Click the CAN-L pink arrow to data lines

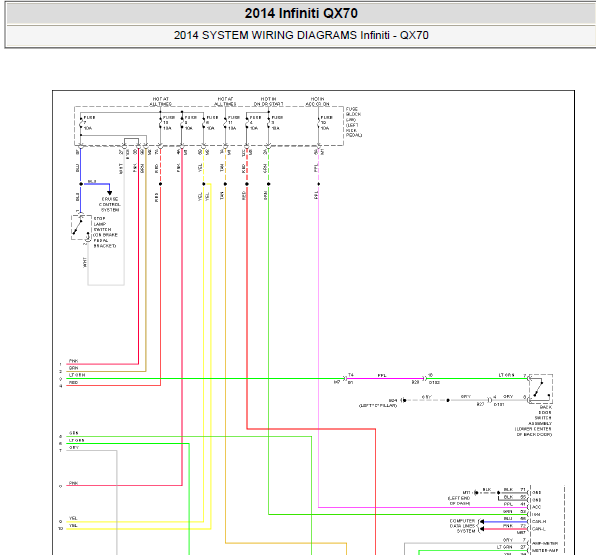[x=482, y=529]
